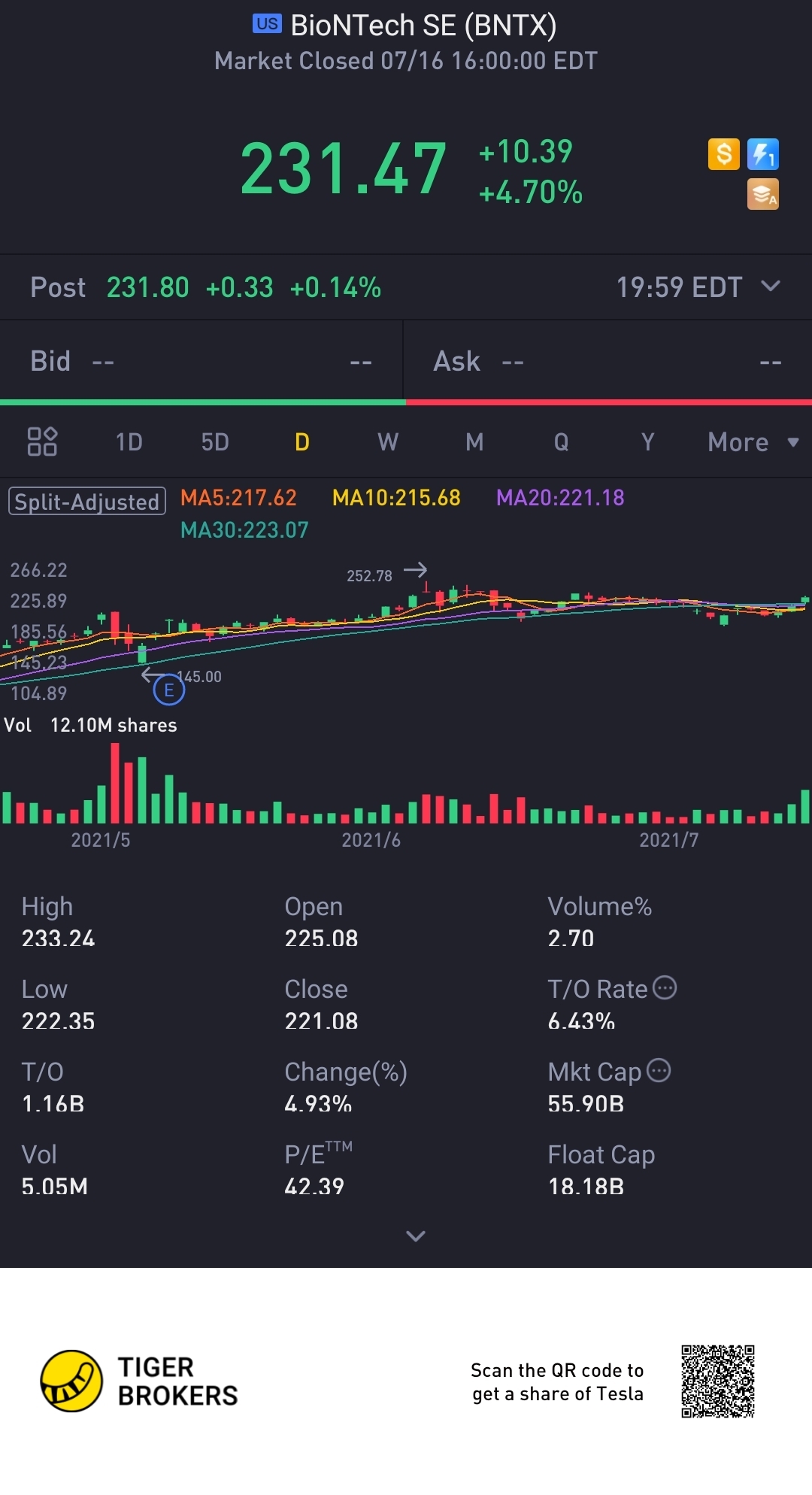
Task: Select the Y yearly chart tab
Action: (648, 442)
